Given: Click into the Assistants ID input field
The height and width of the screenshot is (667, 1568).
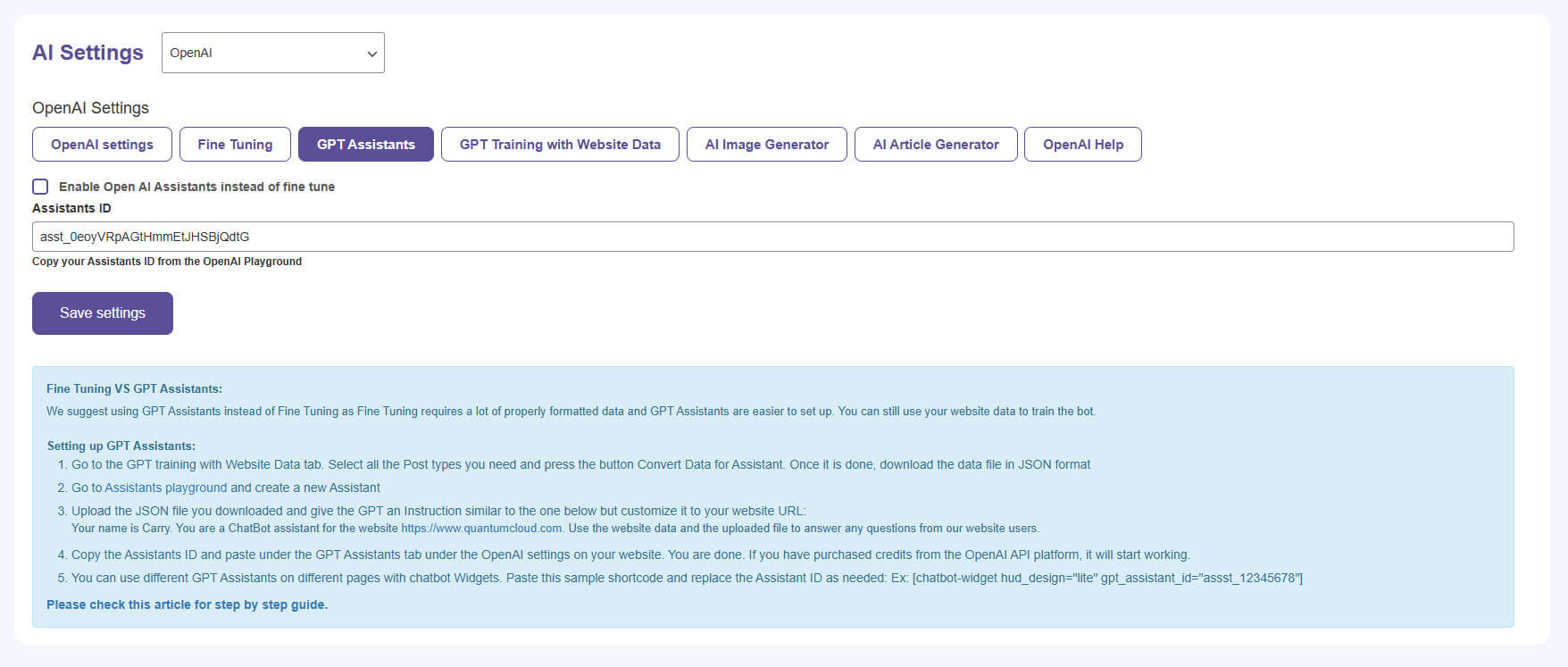Looking at the screenshot, I should [x=772, y=237].
